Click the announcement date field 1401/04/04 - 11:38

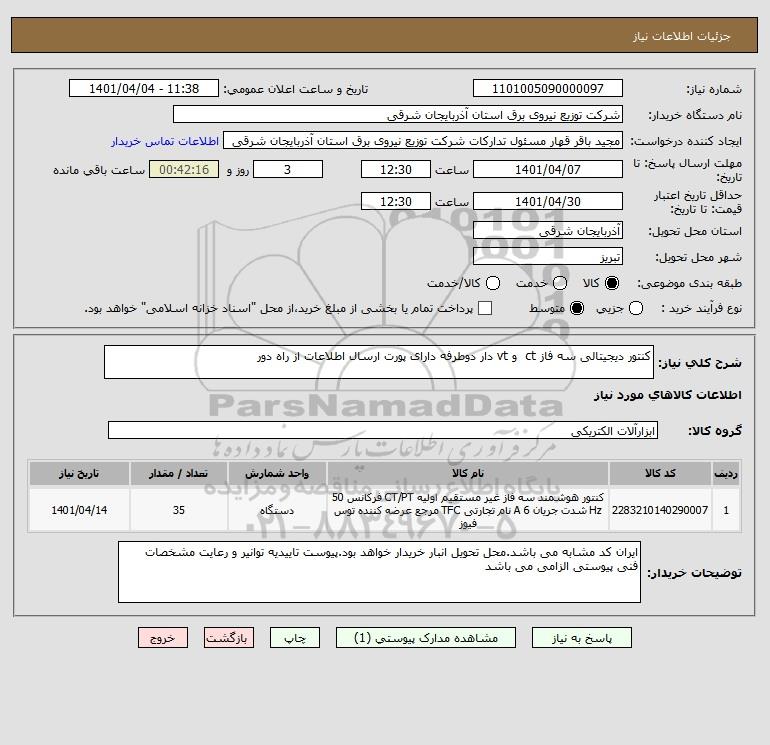coord(144,89)
